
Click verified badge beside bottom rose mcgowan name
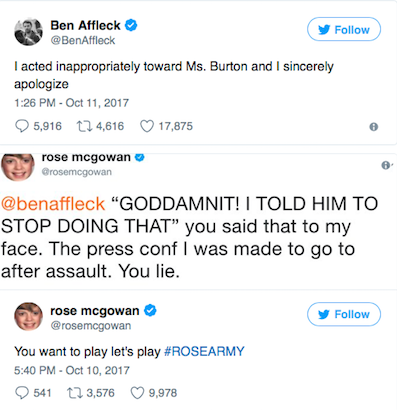pos(150,310)
